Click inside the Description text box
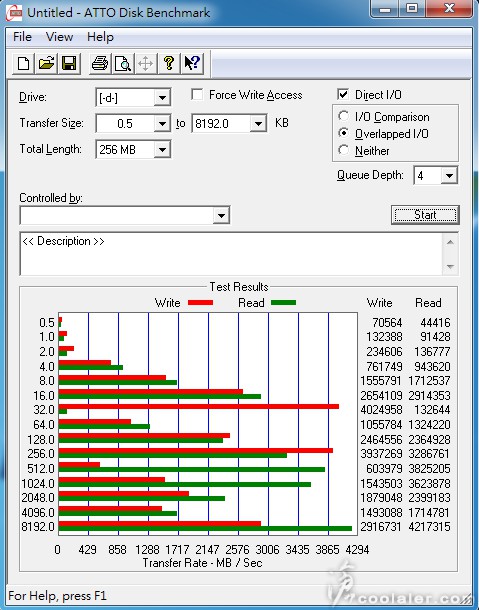 (231, 254)
